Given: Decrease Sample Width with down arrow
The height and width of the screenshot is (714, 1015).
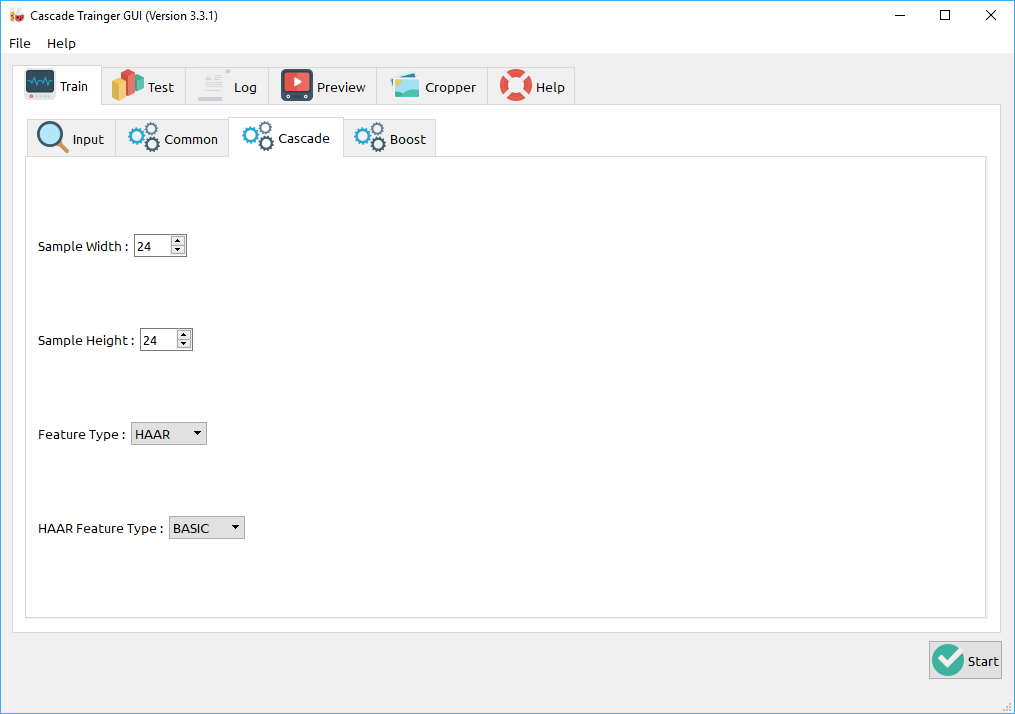Looking at the screenshot, I should [x=177, y=250].
